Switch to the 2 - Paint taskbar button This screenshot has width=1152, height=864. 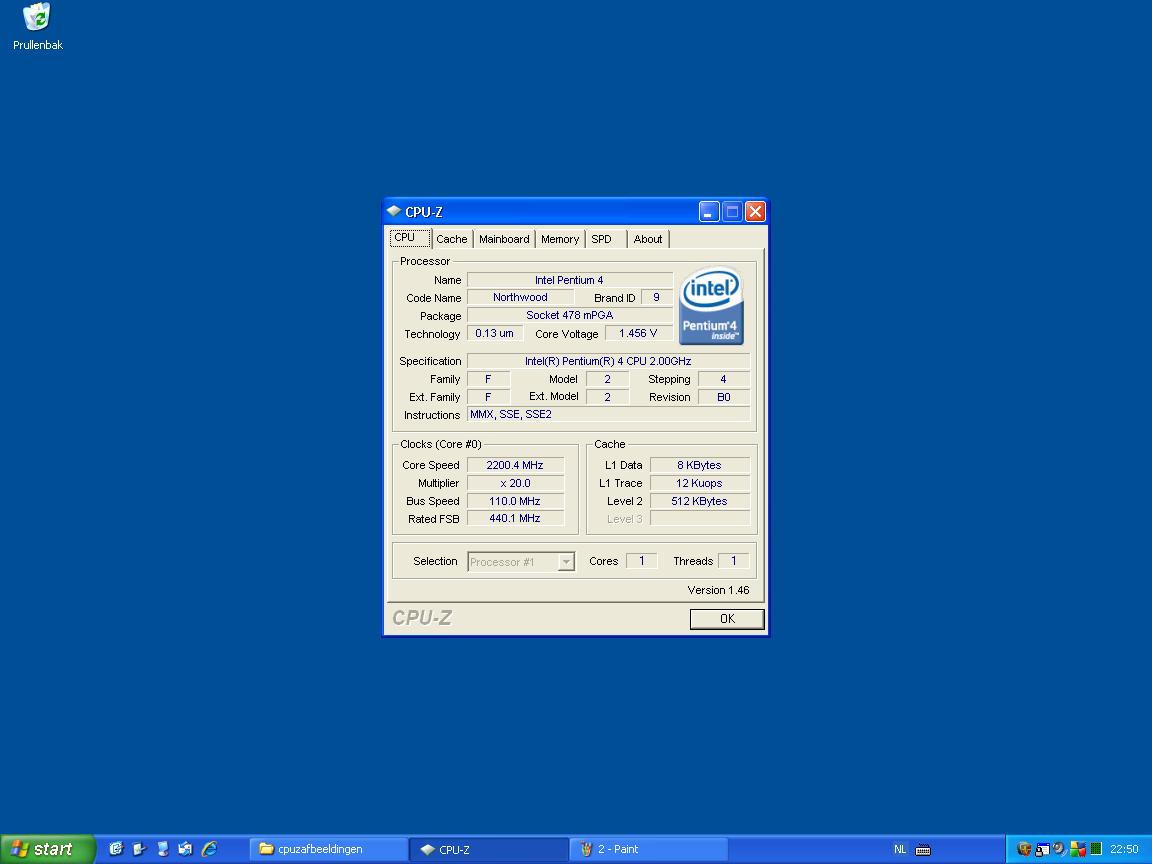click(x=649, y=849)
